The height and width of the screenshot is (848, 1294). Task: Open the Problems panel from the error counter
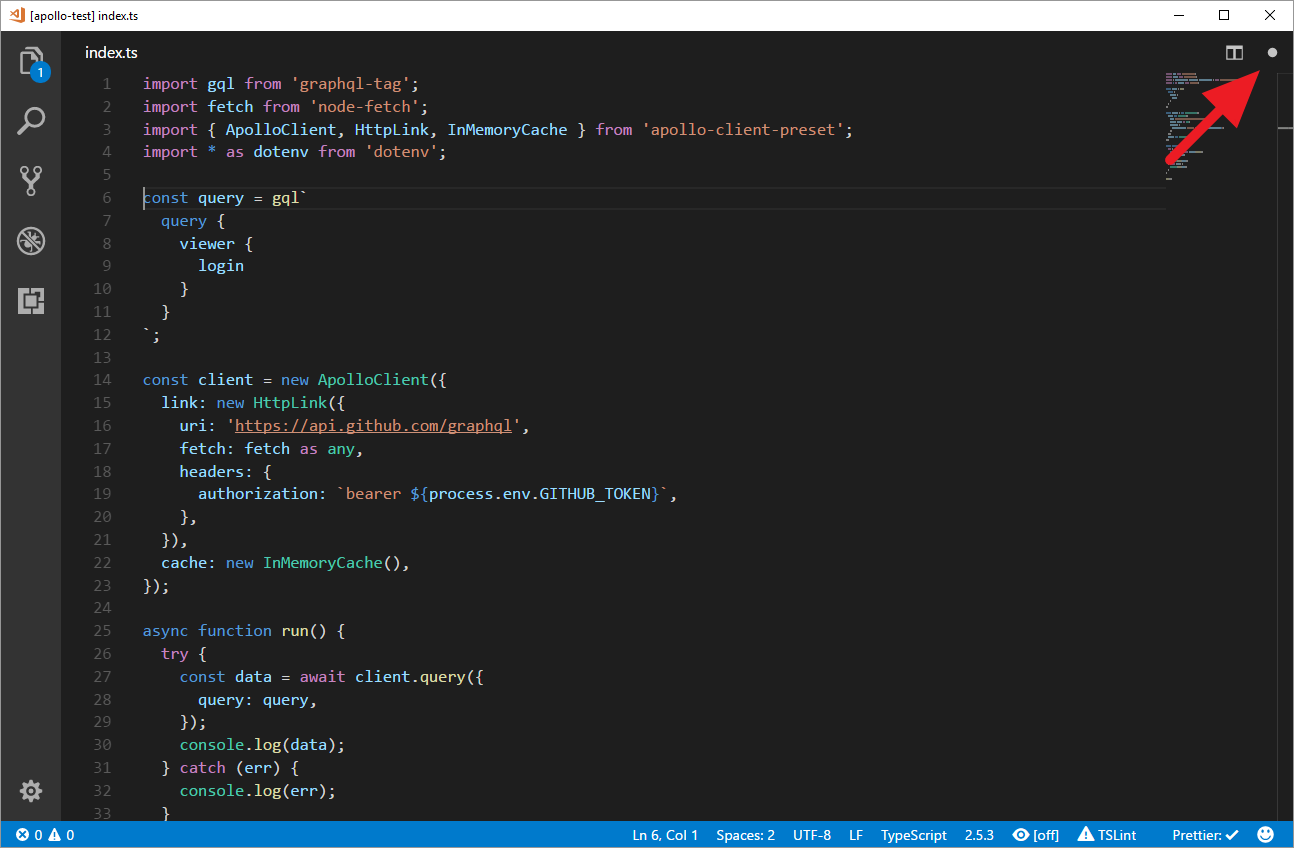click(44, 834)
